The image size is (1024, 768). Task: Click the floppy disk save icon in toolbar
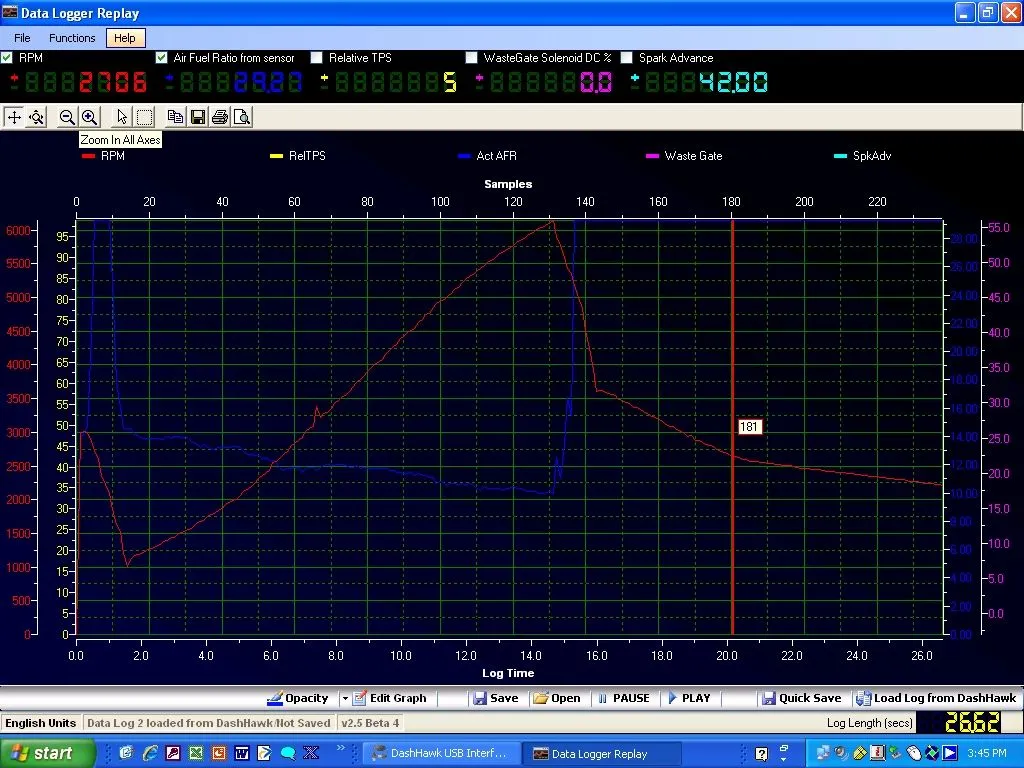(x=198, y=117)
